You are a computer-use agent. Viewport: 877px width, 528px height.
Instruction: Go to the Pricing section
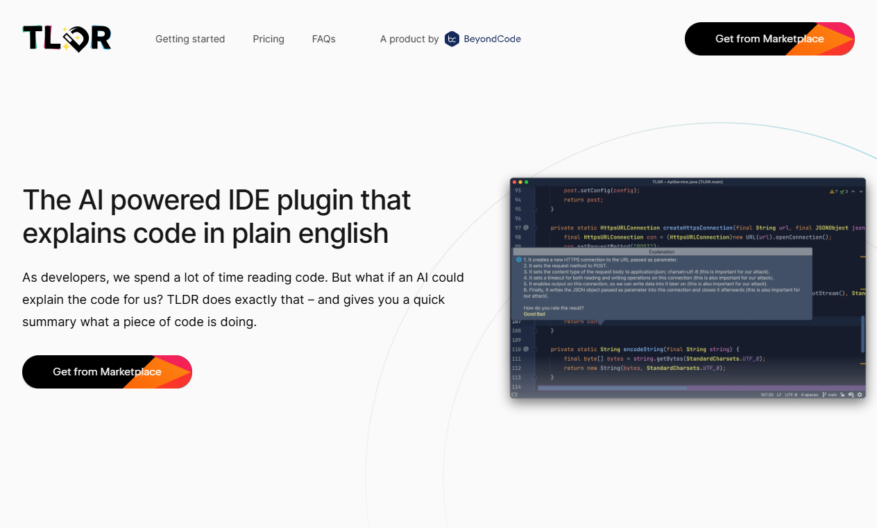tap(268, 39)
